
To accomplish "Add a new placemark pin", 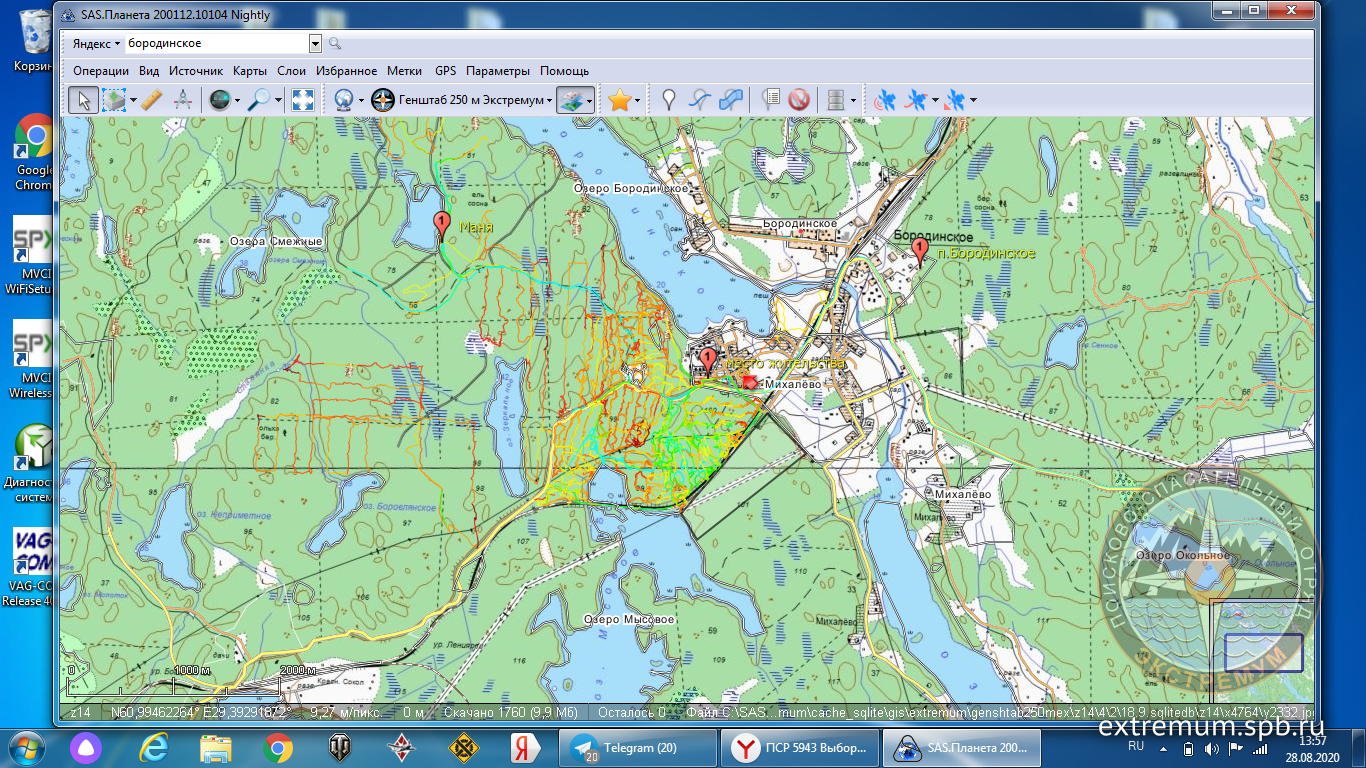I will pos(669,100).
